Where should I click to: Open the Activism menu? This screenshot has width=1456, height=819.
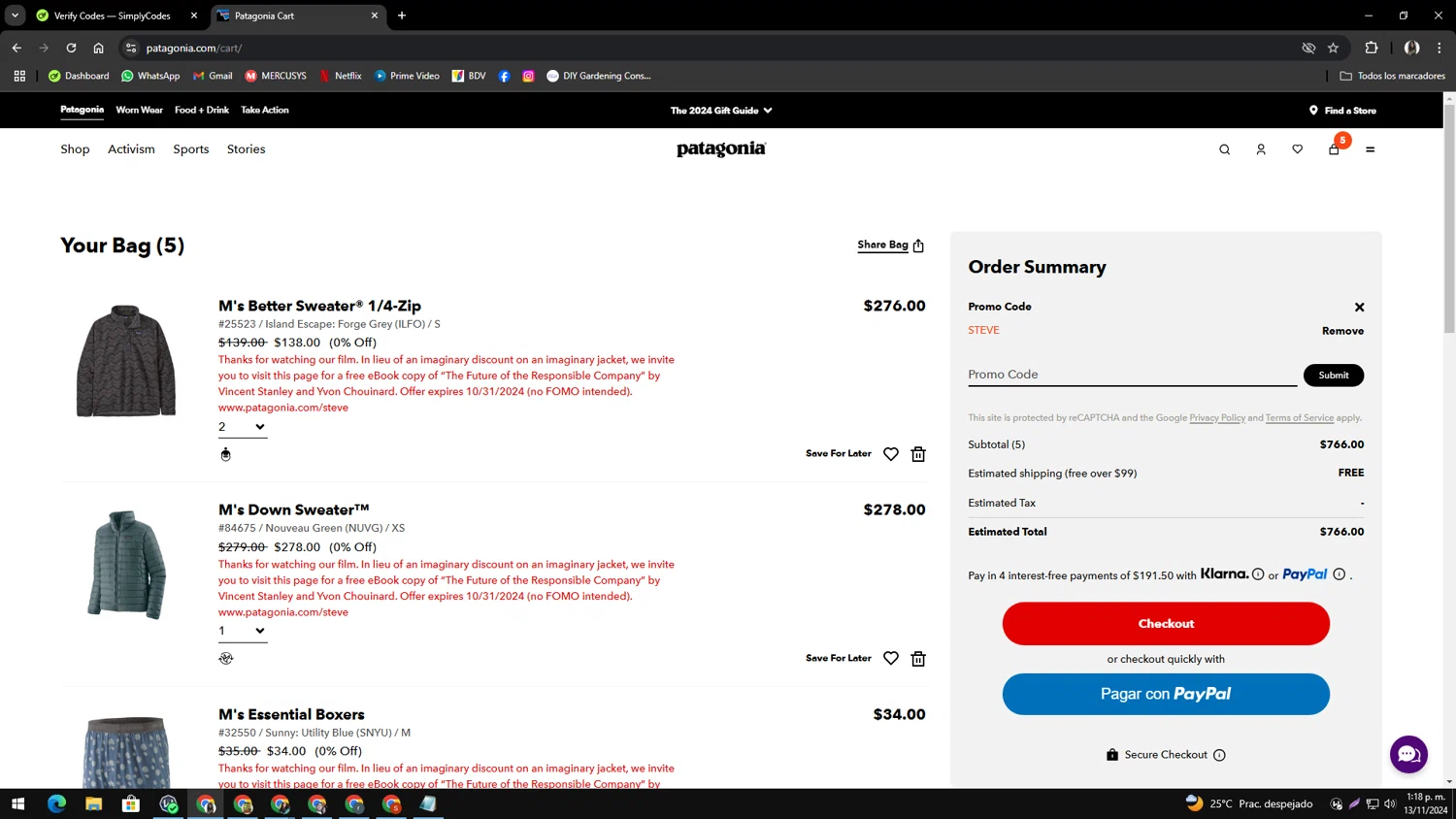(x=131, y=149)
